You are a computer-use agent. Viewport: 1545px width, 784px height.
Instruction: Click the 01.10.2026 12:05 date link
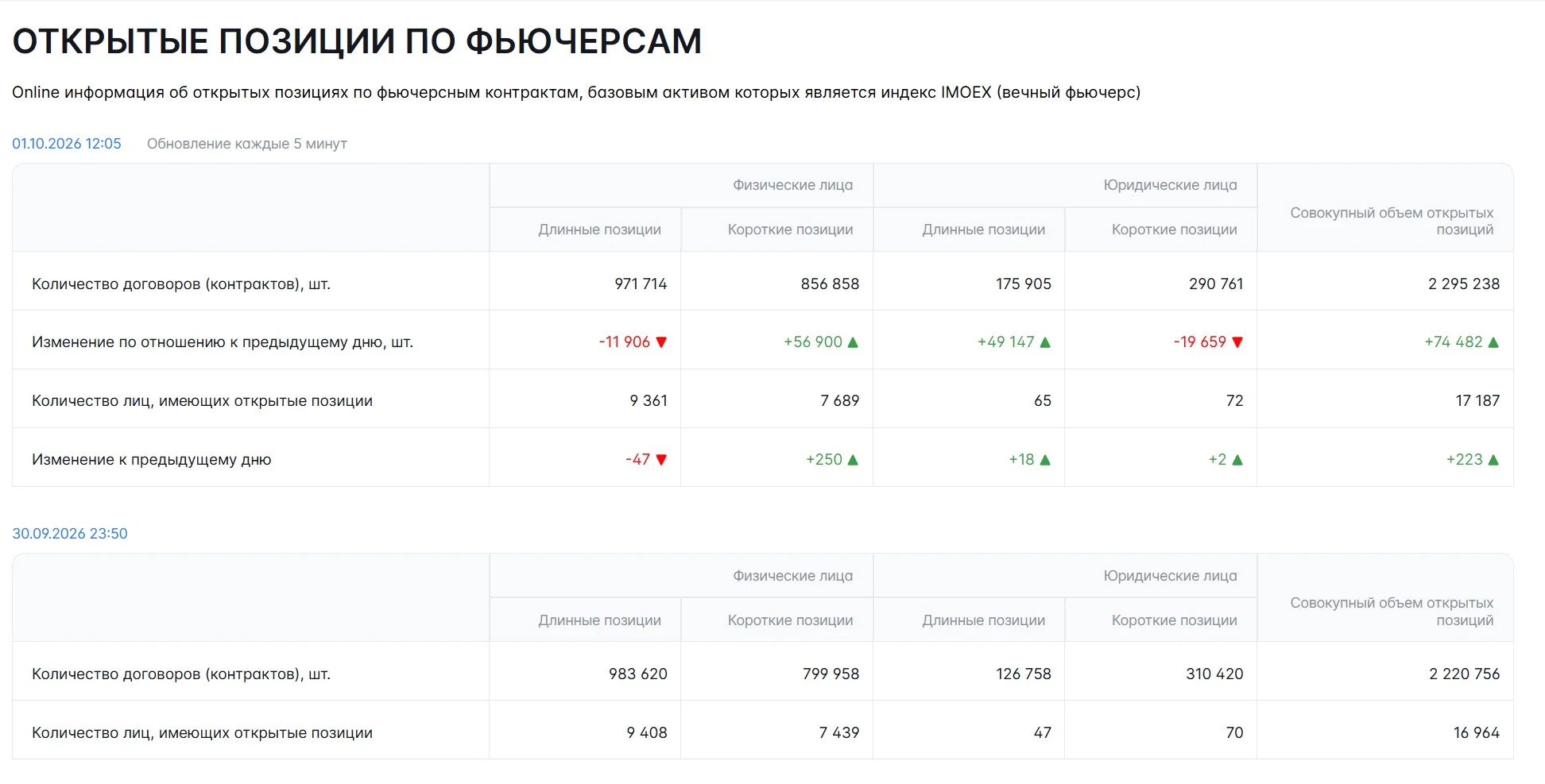point(67,144)
